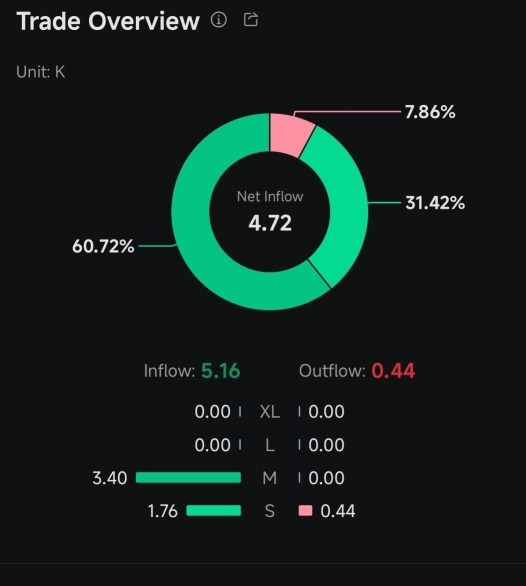526x586 pixels.
Task: Tap the 31.42% percentage label
Action: click(435, 203)
